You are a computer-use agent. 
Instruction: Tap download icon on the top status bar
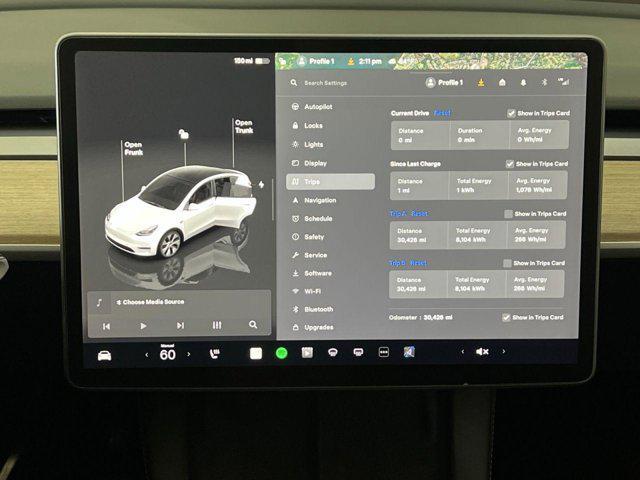(351, 62)
